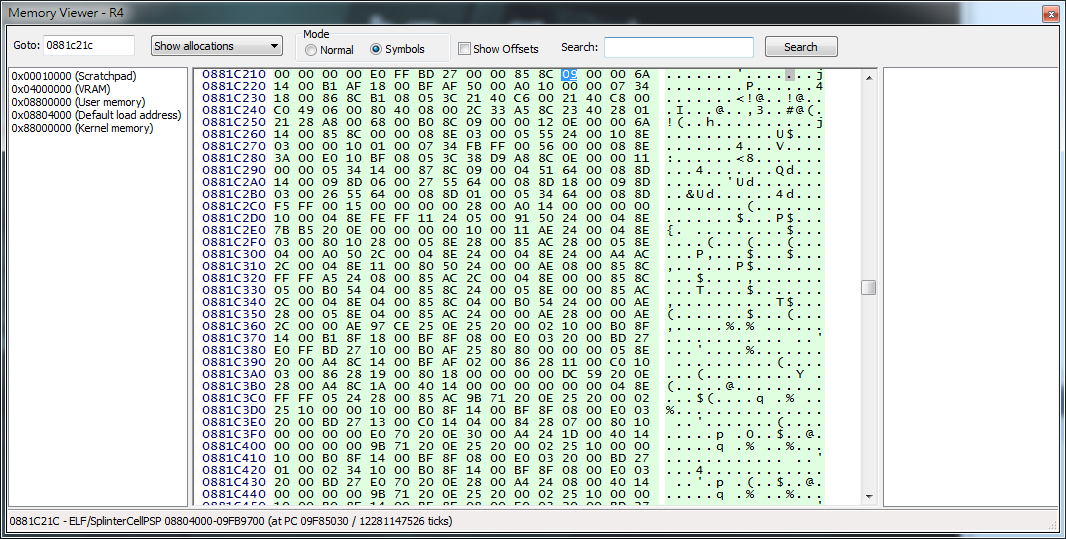Image resolution: width=1066 pixels, height=539 pixels.
Task: Click address label 0881C2C0
Action: 234,206
